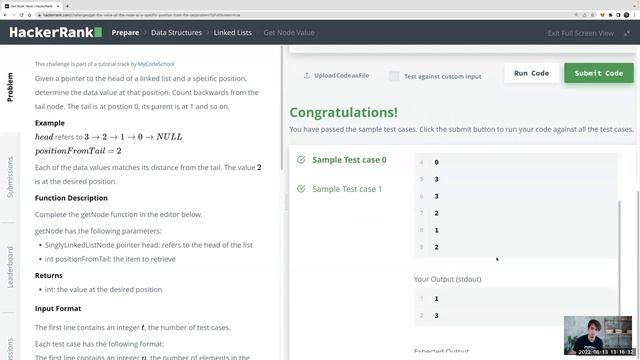This screenshot has width=640, height=360.
Task: Click the Run Code button
Action: [531, 73]
